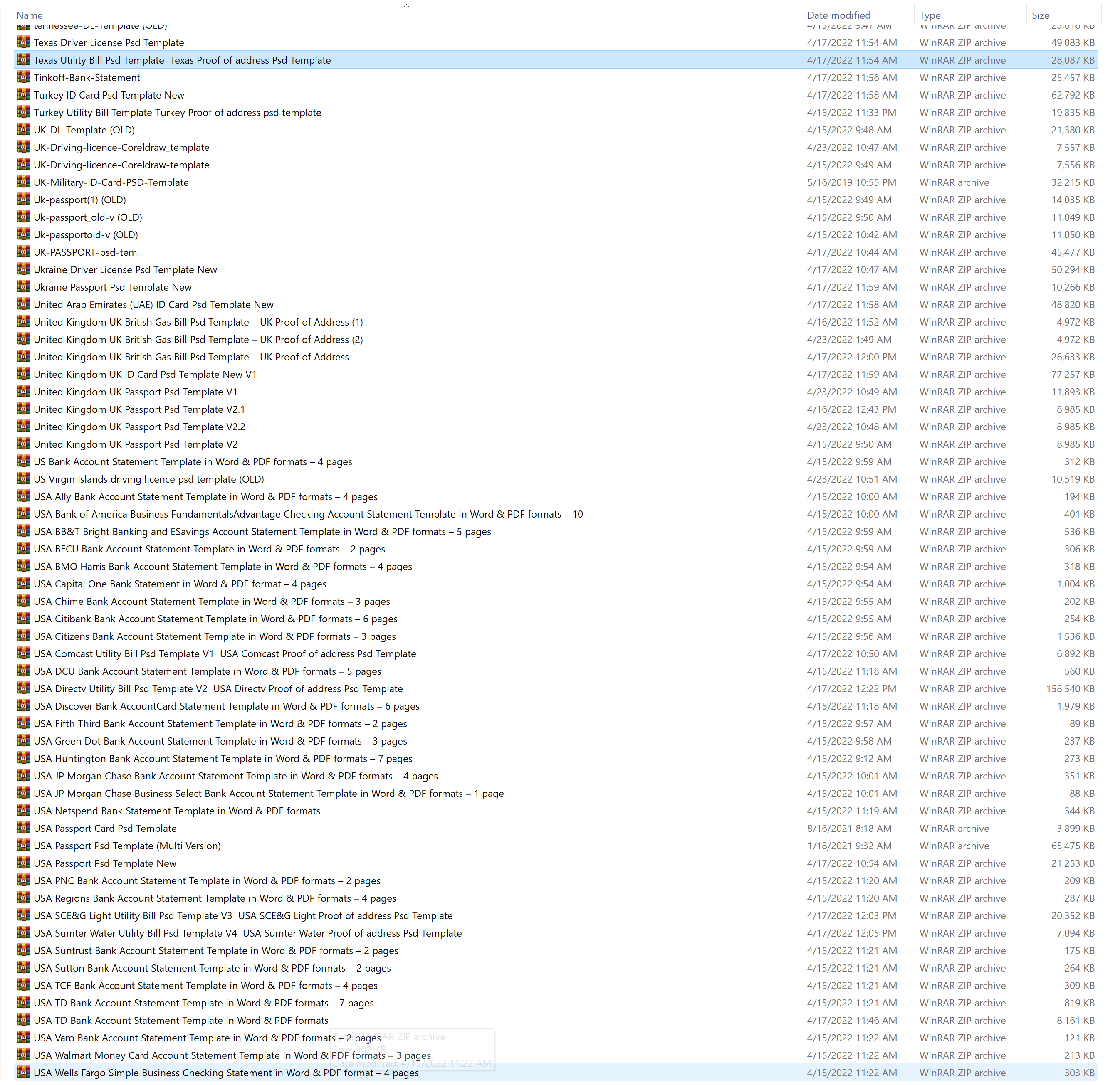Click the archive icon for USA Passport Psd Template New
The width and height of the screenshot is (1120, 1085).
[x=23, y=863]
